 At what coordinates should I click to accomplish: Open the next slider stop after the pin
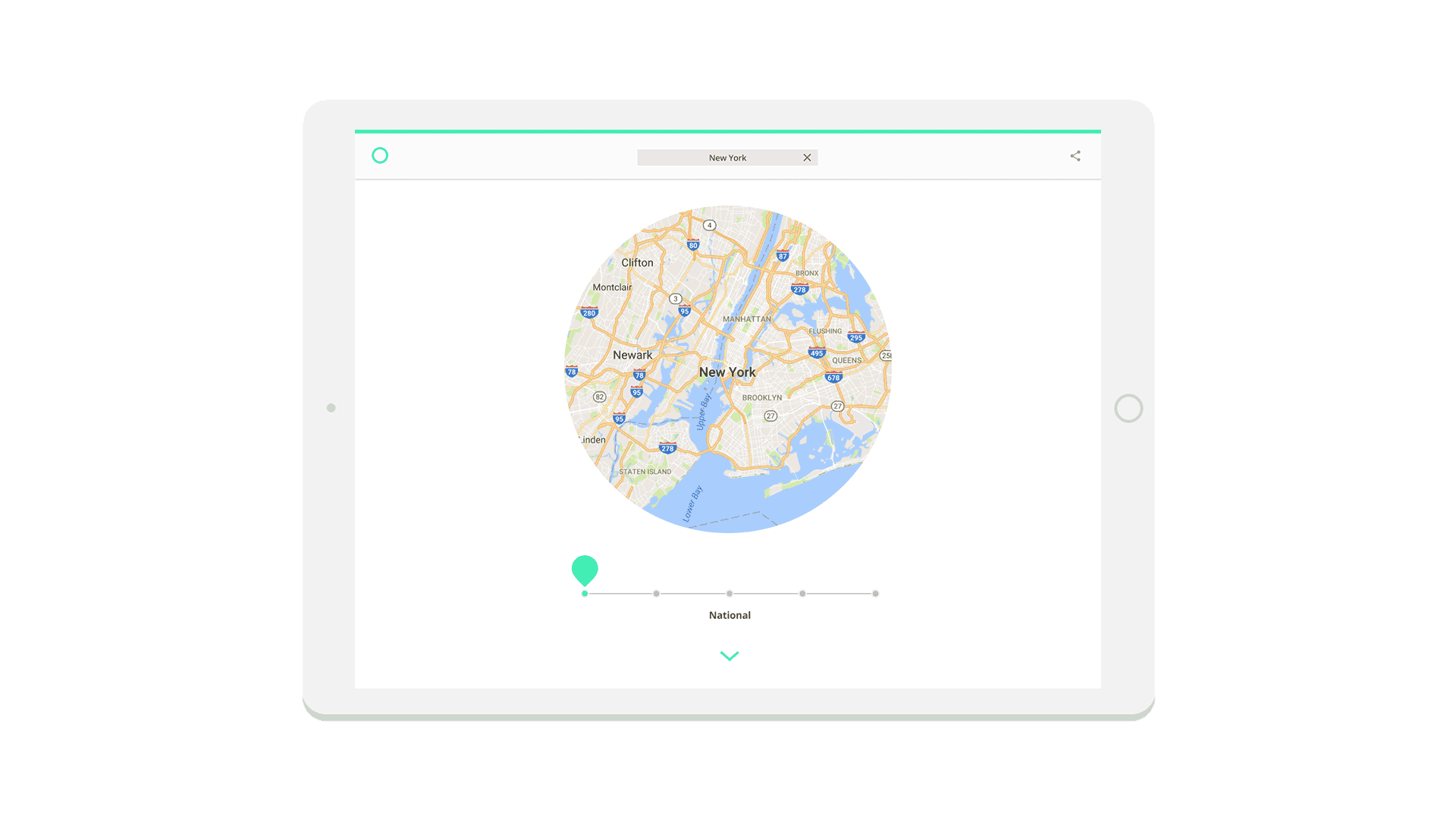pos(657,594)
